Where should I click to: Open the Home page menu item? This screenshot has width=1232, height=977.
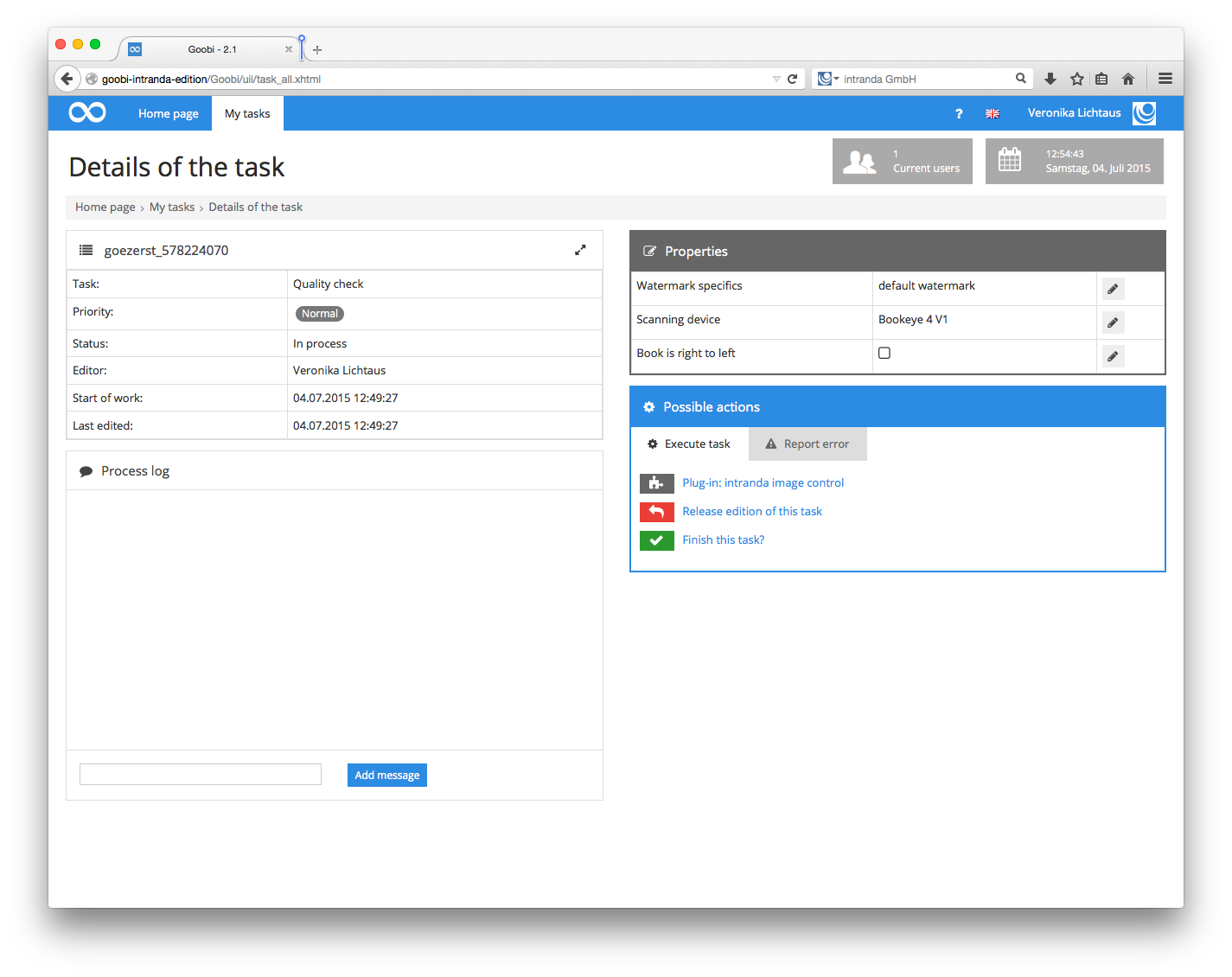[x=169, y=113]
